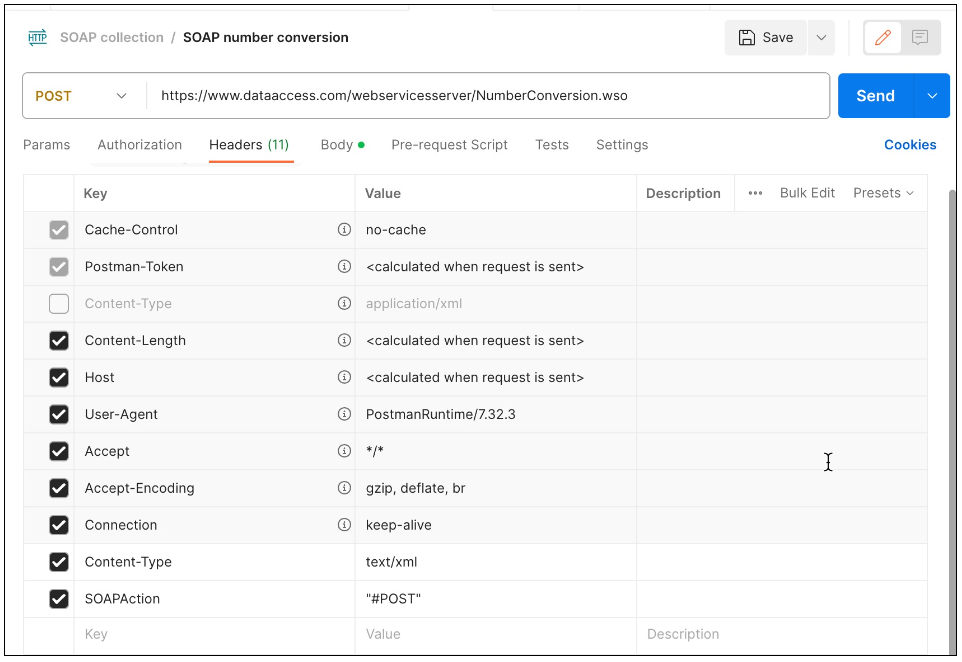Viewport: 962px width, 662px height.
Task: Show info for Content-Length header
Action: [x=344, y=340]
